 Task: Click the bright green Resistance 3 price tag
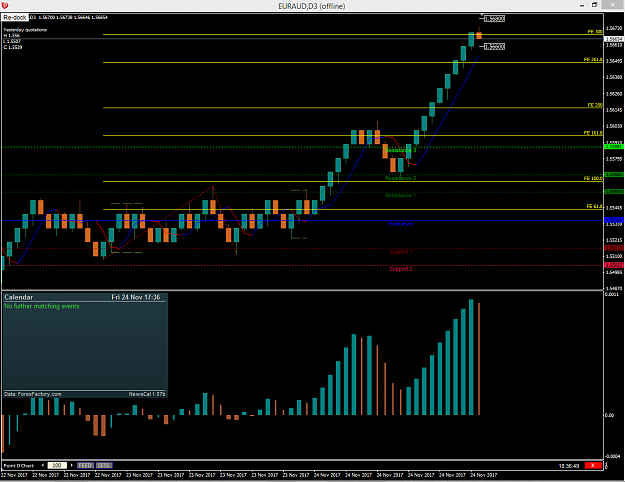click(614, 147)
